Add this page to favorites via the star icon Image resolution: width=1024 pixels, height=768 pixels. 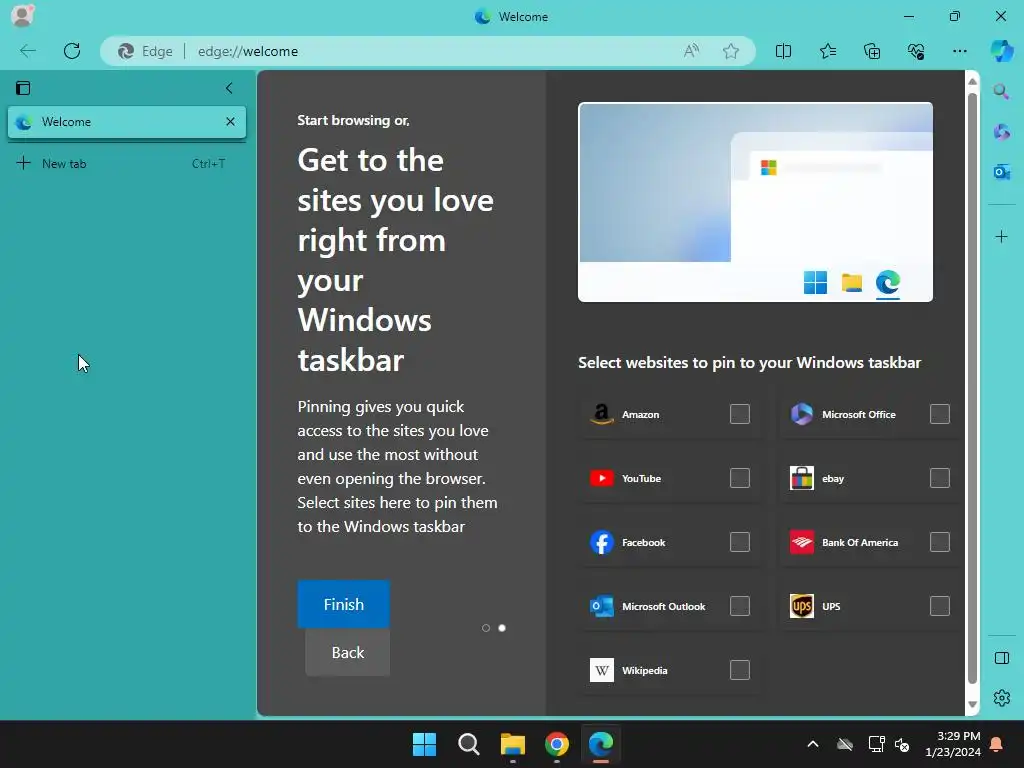[x=731, y=51]
